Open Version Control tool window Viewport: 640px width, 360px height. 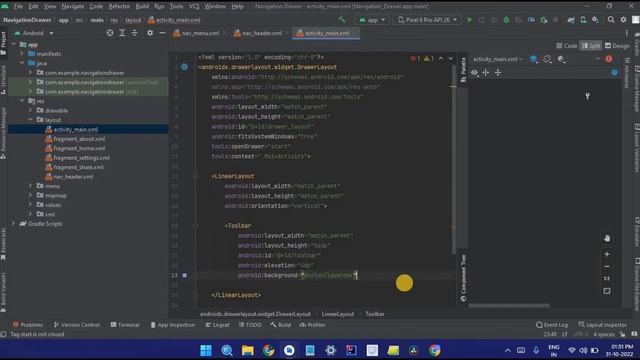77,325
